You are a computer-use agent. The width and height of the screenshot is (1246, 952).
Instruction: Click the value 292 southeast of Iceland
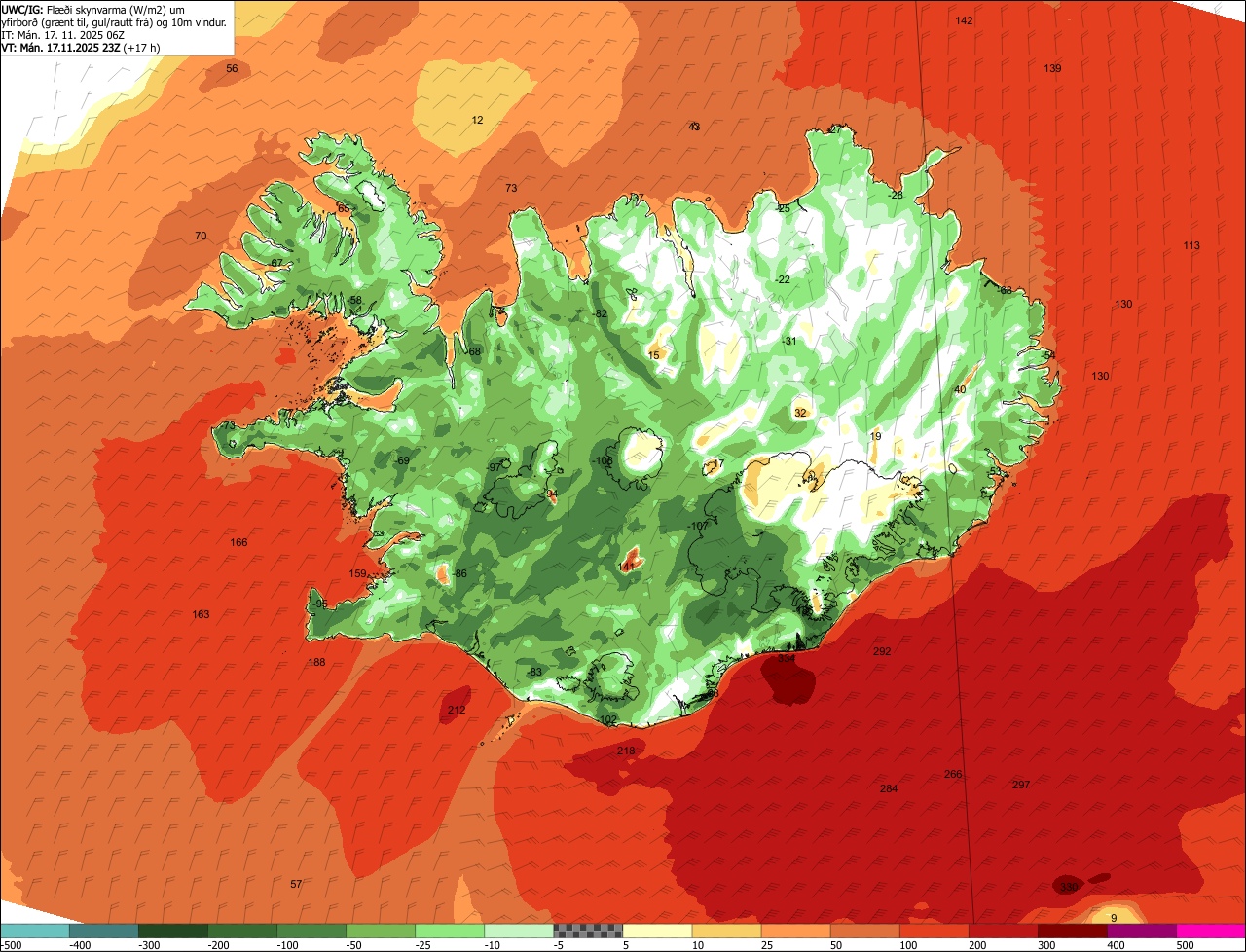point(882,651)
